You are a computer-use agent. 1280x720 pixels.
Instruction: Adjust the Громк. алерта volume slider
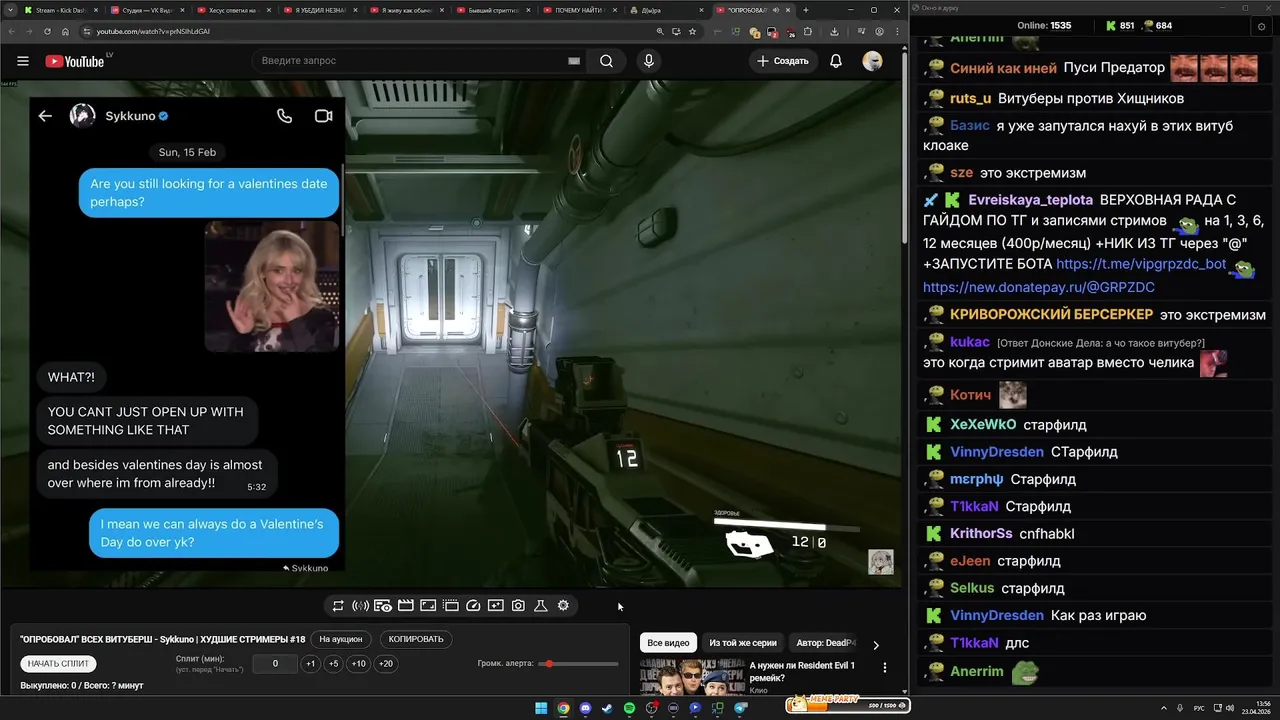pos(580,664)
